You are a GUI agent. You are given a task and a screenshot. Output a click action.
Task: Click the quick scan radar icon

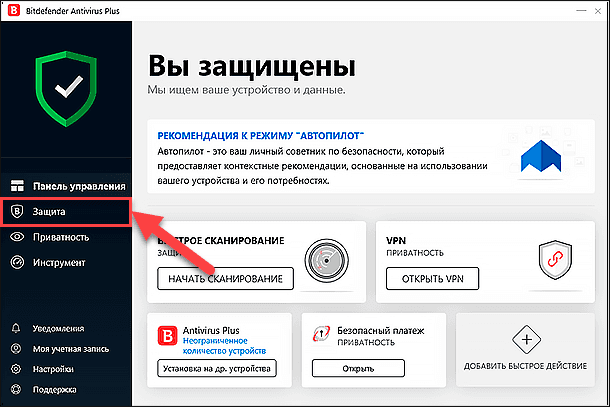(x=326, y=260)
